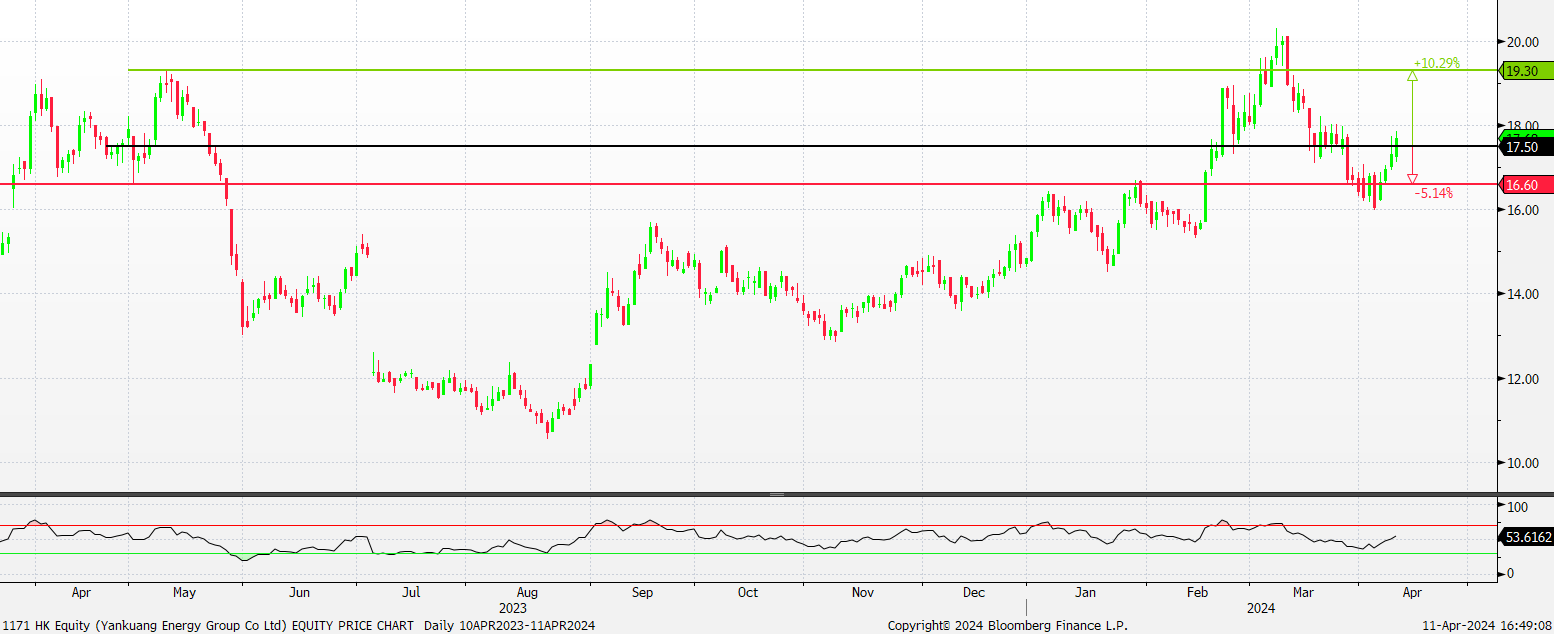Select the black 17.50 price level tag

click(1526, 147)
